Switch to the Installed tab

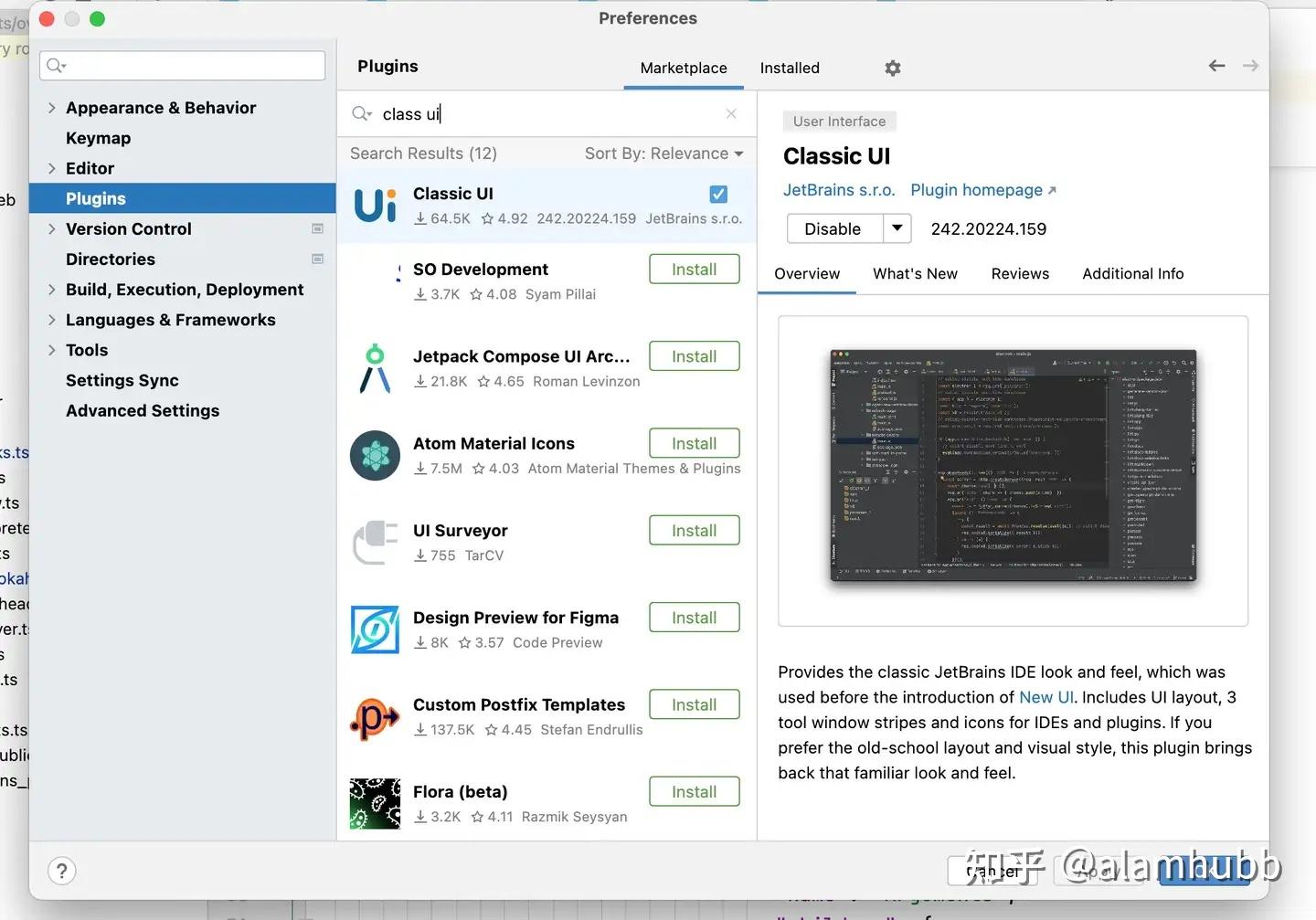789,68
